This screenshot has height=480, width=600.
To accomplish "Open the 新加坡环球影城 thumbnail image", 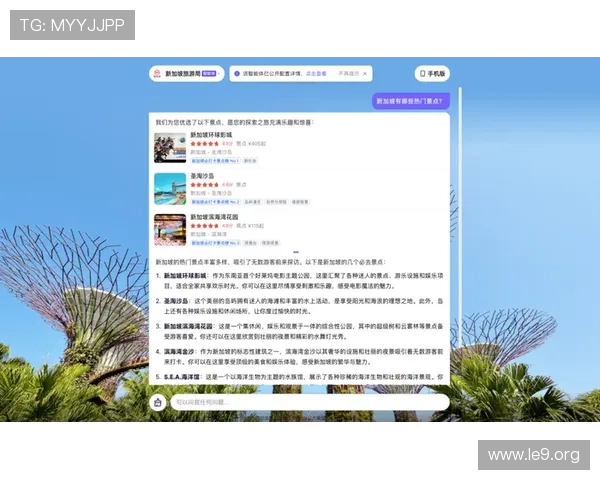I will click(x=170, y=148).
